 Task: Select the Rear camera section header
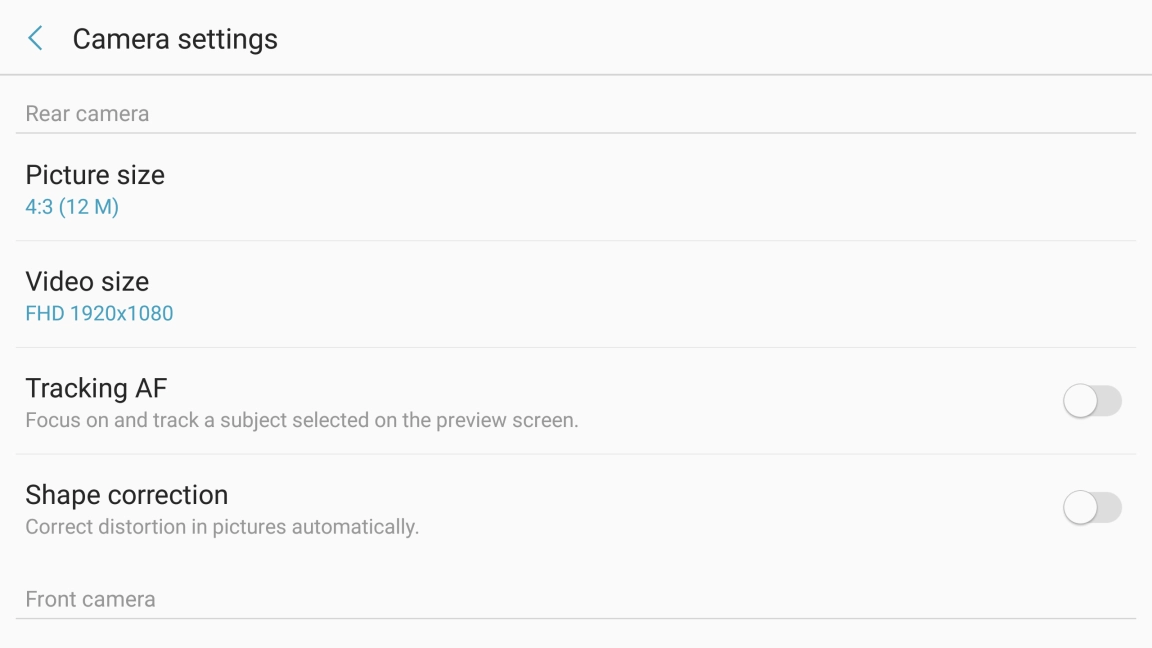pos(87,114)
